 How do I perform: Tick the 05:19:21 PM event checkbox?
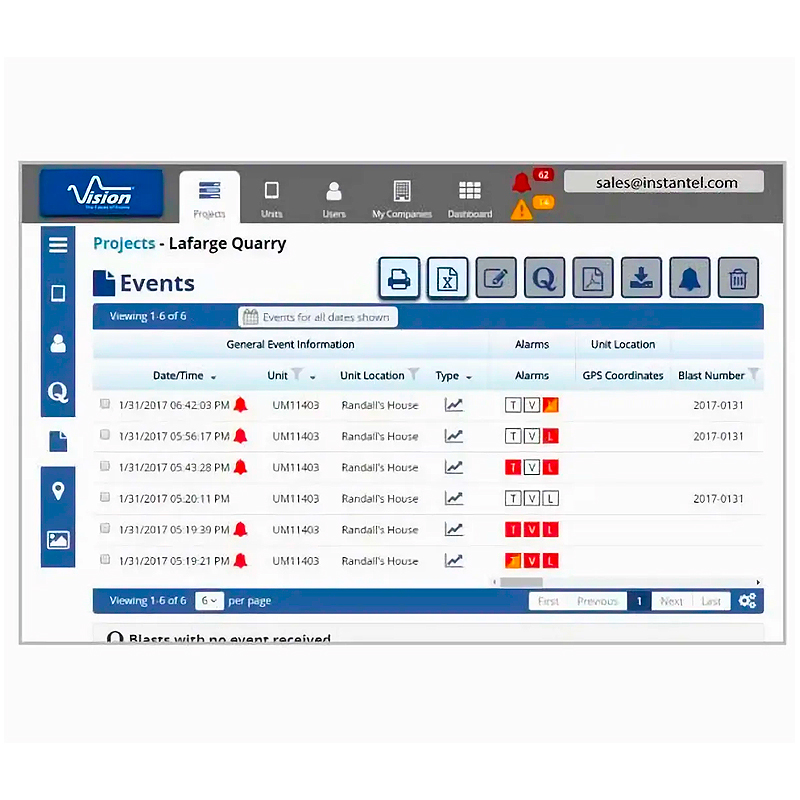[x=105, y=560]
